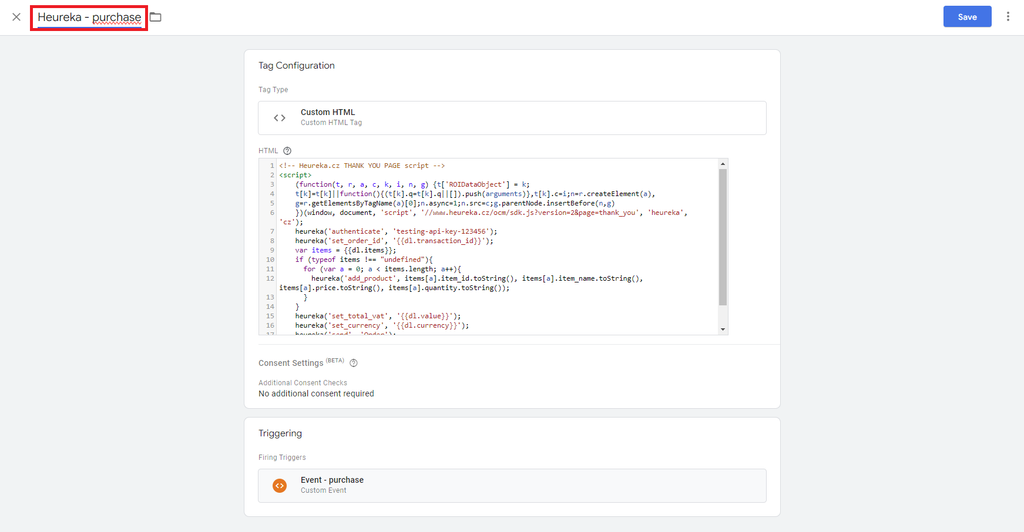1024x532 pixels.
Task: Click the Tag Type label
Action: (273, 89)
